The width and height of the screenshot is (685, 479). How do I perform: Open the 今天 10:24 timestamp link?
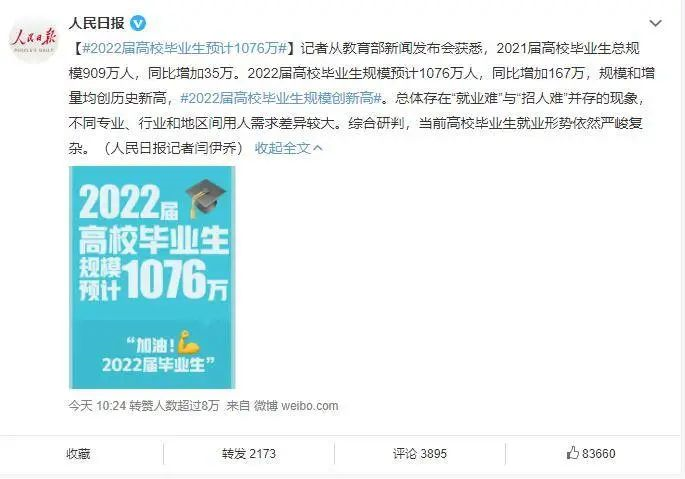[x=97, y=406]
